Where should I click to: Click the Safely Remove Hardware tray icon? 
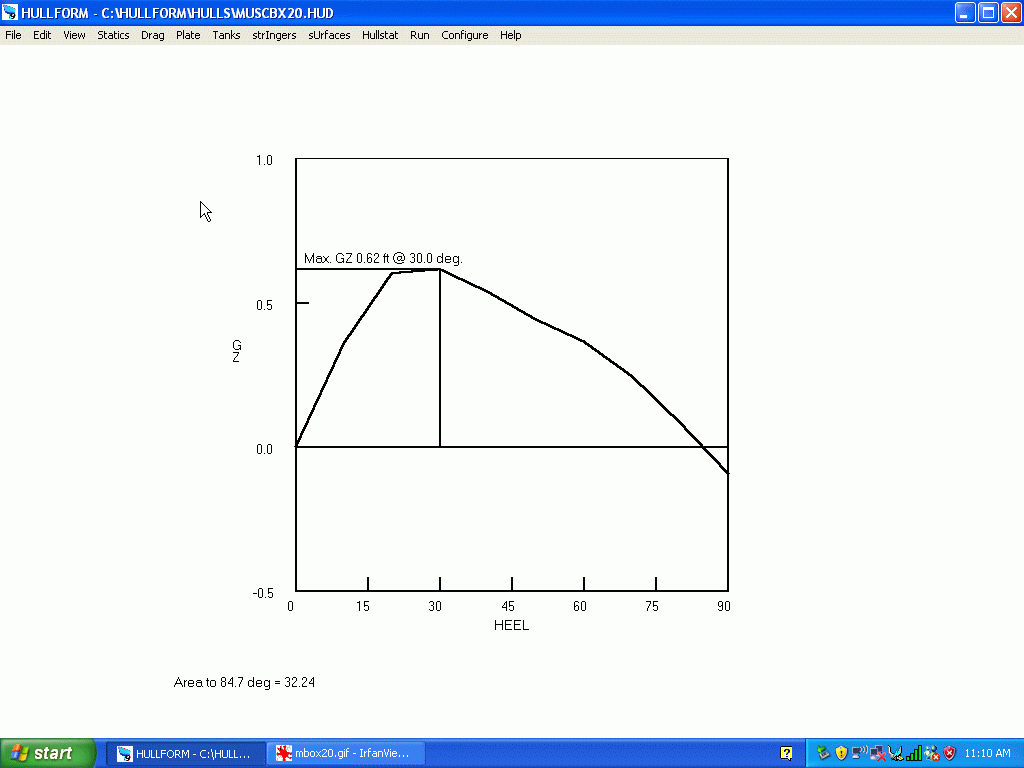(x=823, y=753)
